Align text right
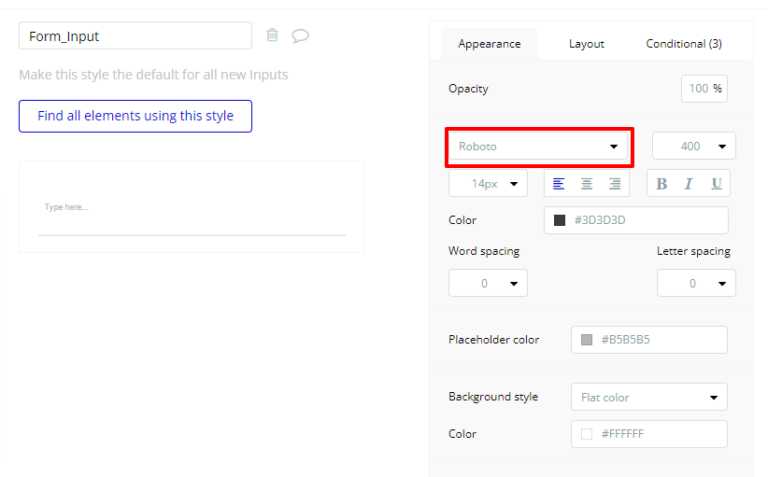768x477 pixels. [615, 184]
